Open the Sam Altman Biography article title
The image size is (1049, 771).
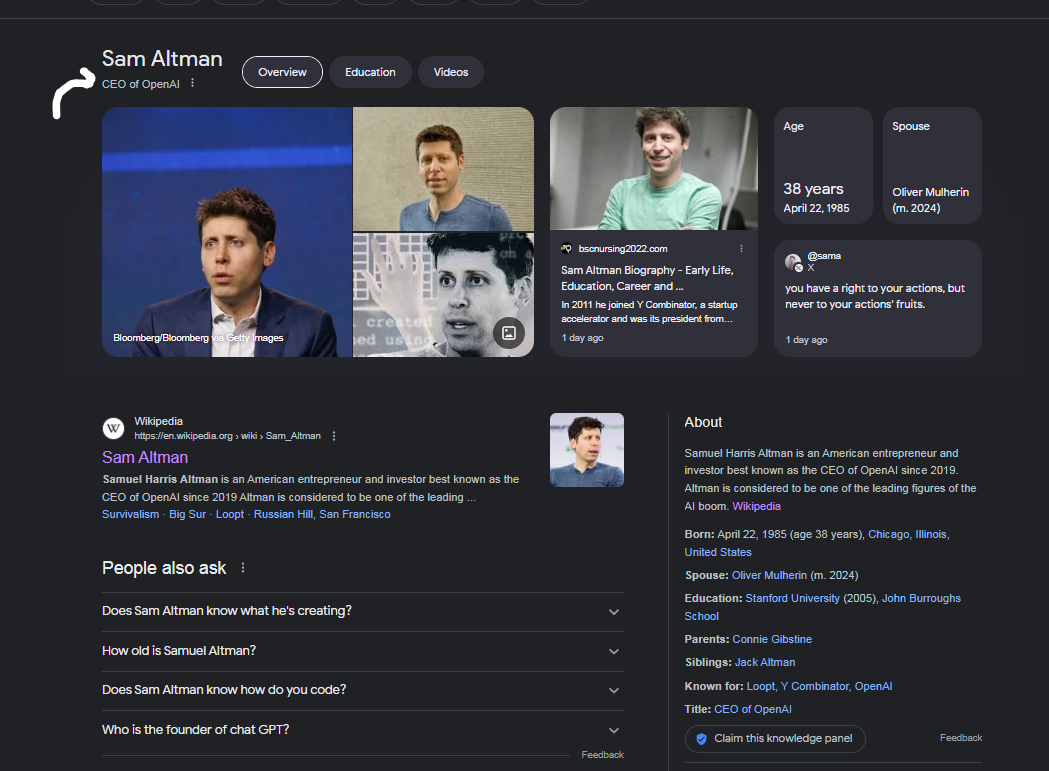tap(647, 278)
